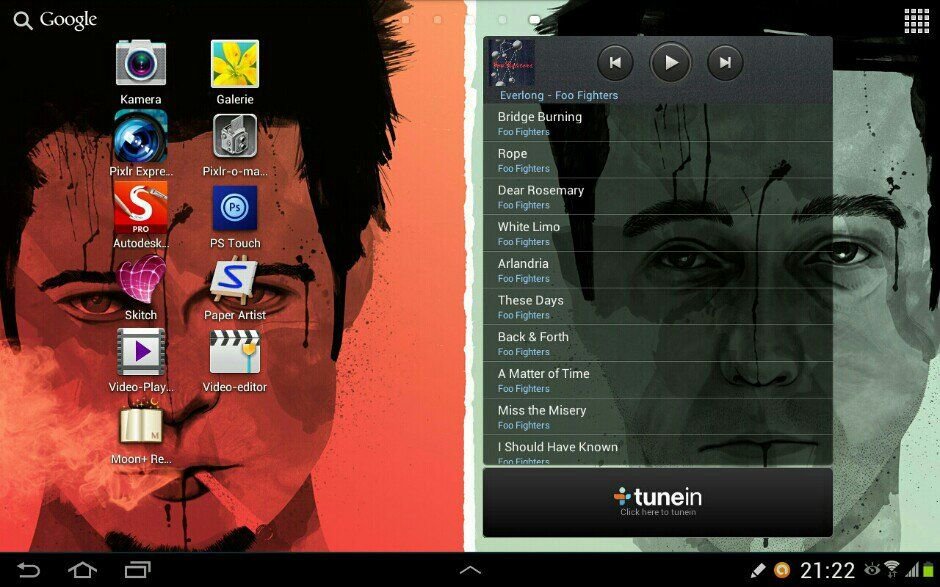The width and height of the screenshot is (940, 587).
Task: Select the song Dear Rosemary
Action: [x=658, y=197]
